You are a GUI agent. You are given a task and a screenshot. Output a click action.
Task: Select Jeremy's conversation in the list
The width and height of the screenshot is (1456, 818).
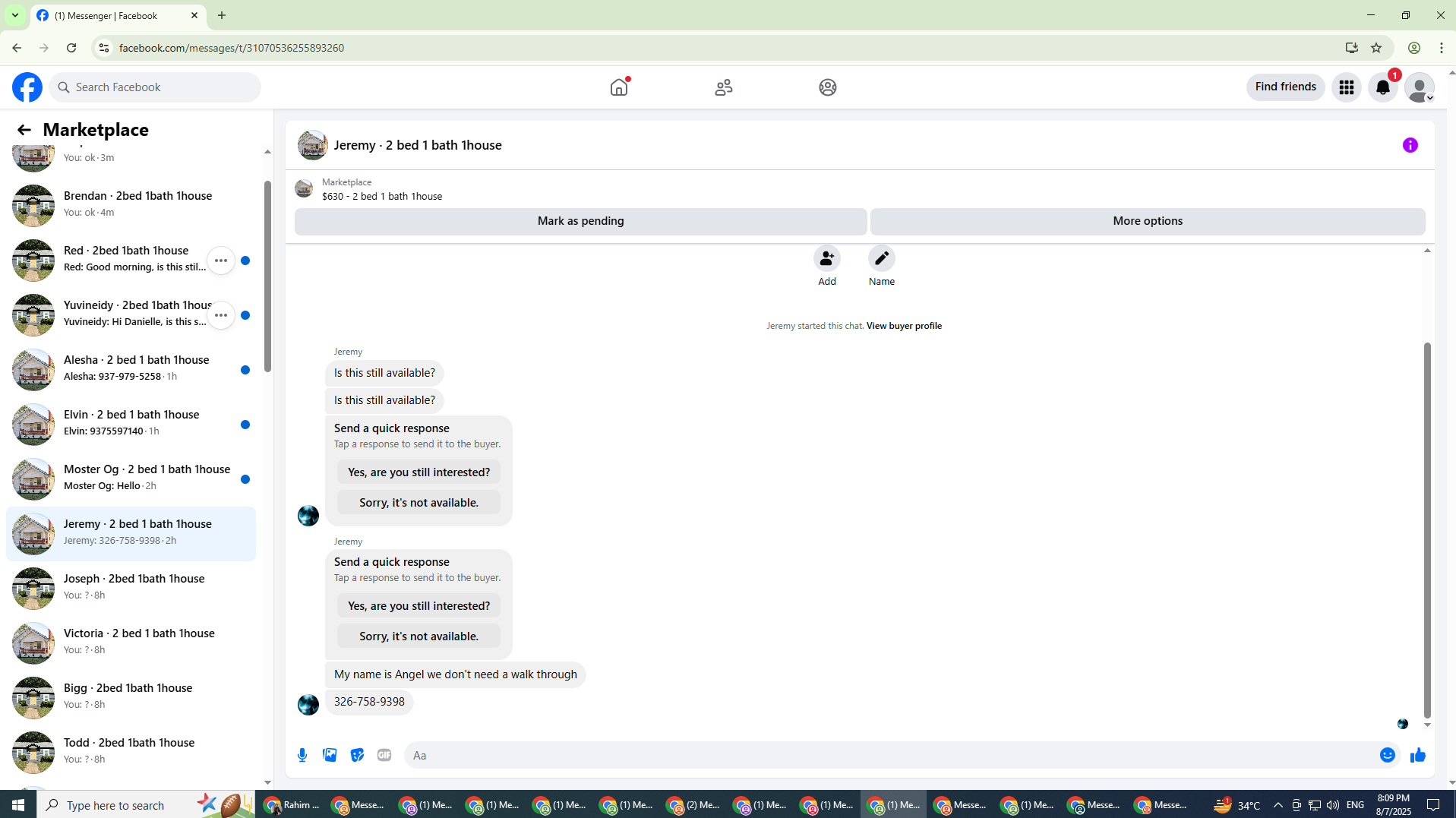[x=131, y=534]
